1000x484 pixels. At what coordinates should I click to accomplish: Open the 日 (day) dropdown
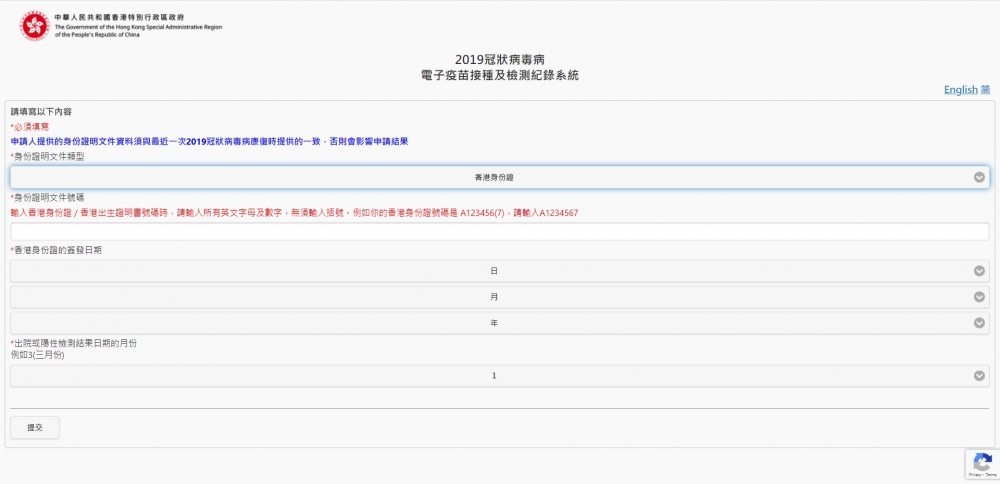[x=499, y=271]
